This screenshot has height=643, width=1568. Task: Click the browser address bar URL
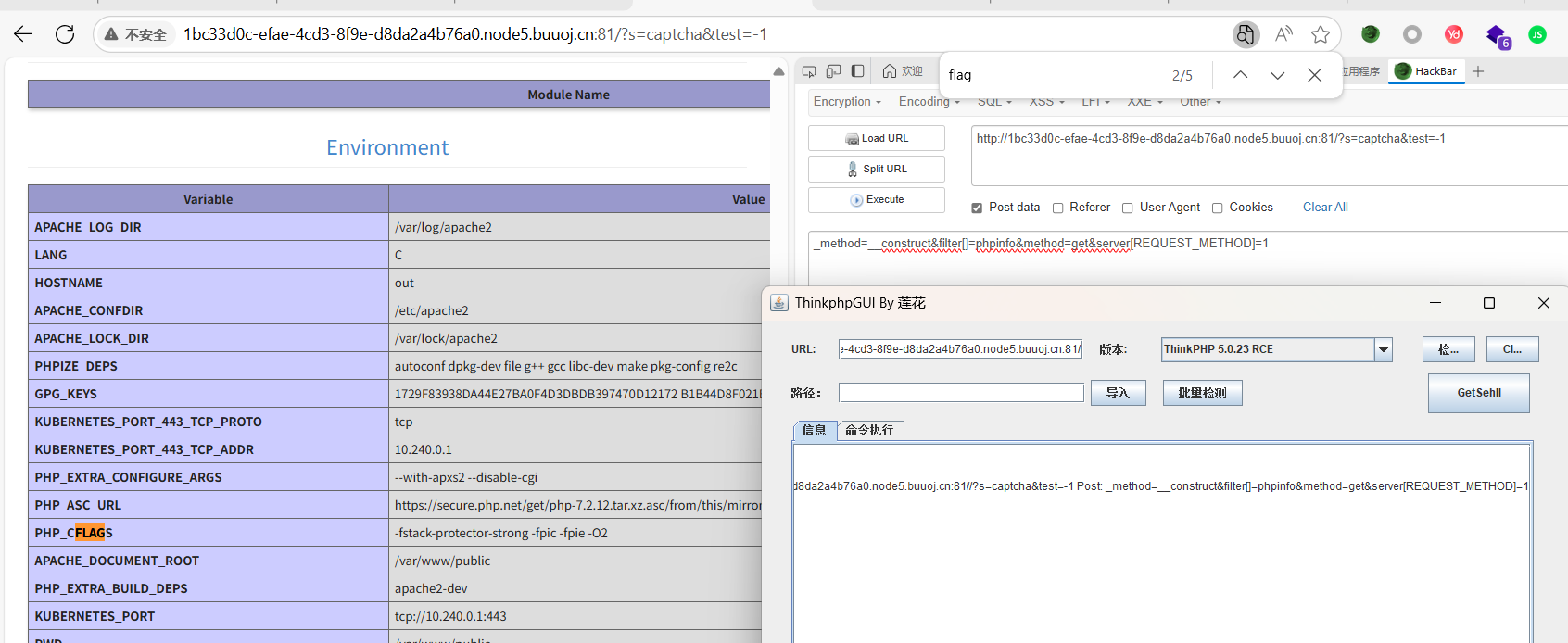pyautogui.click(x=475, y=34)
